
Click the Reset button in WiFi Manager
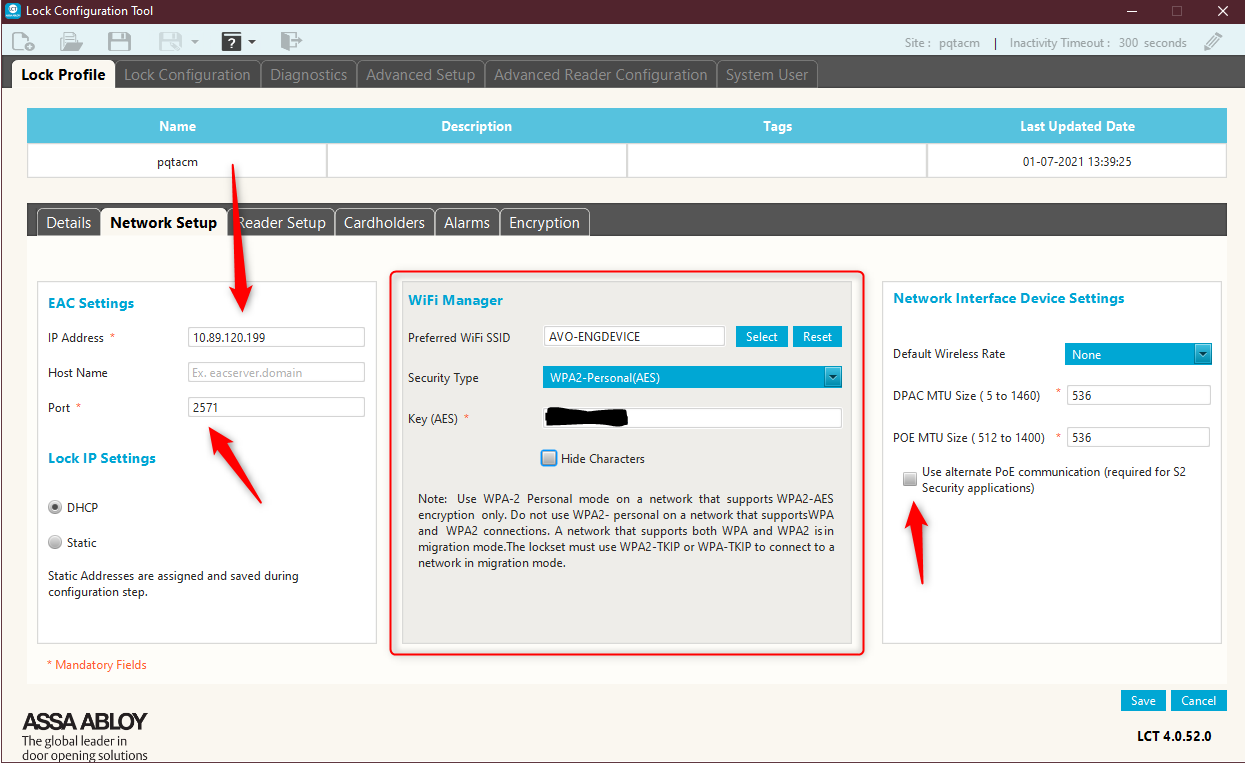click(817, 337)
